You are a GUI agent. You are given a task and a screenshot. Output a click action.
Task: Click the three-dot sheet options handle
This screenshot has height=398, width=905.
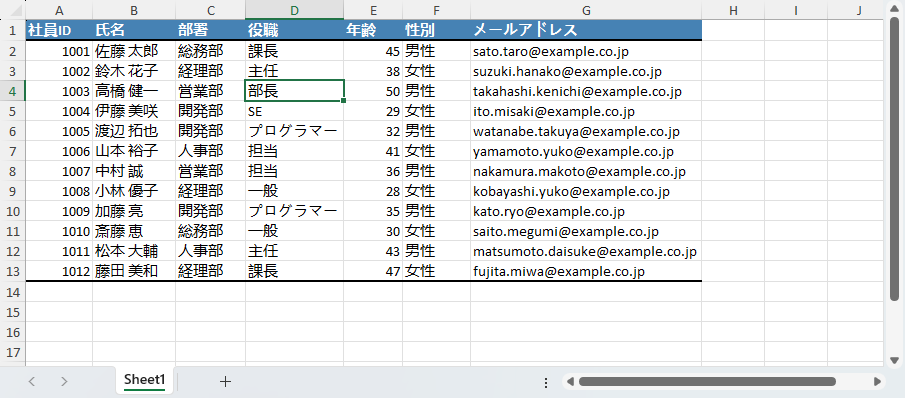click(x=546, y=382)
